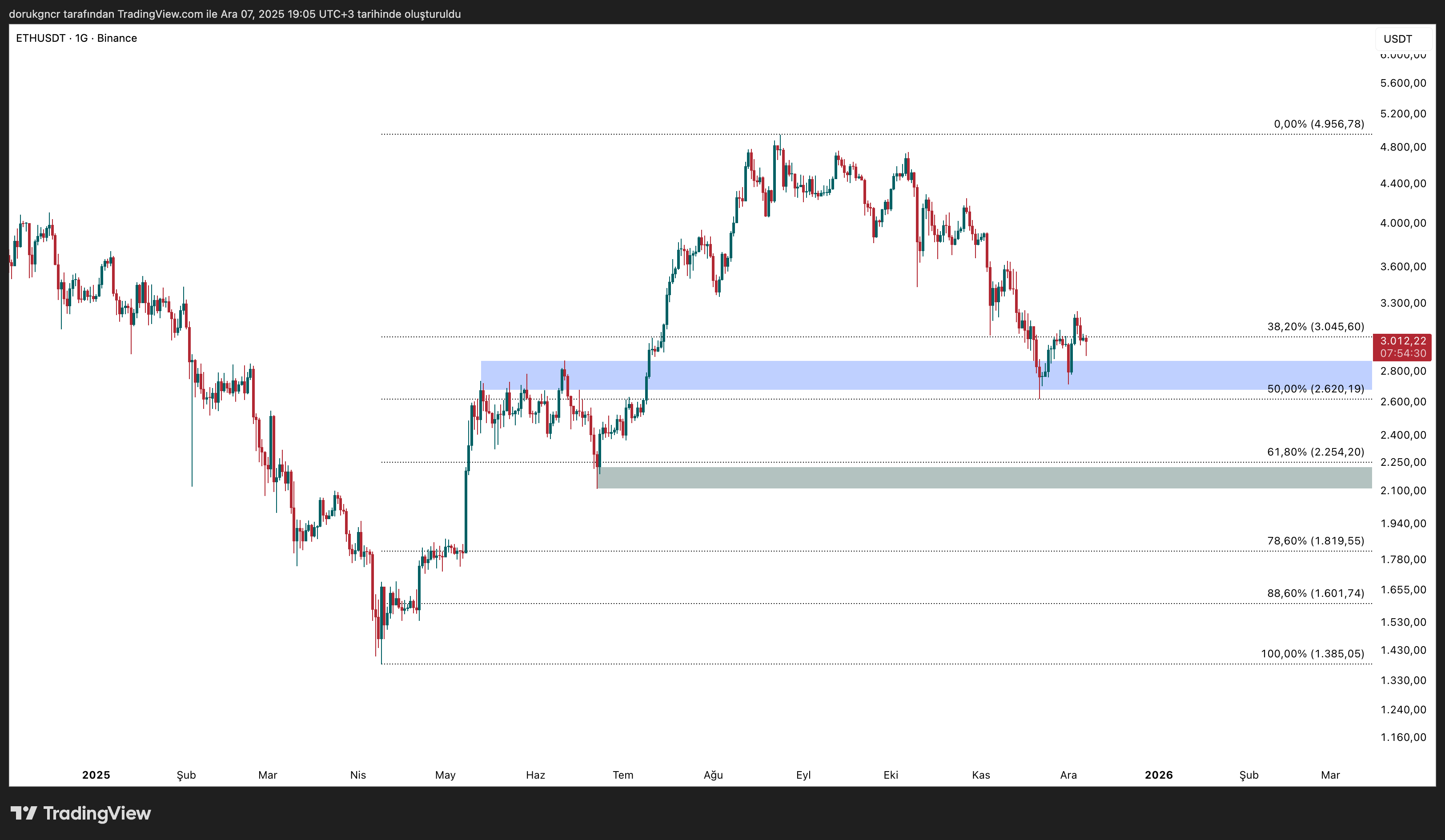Click the TradingView logo icon
This screenshot has height=840, width=1445.
click(x=24, y=812)
